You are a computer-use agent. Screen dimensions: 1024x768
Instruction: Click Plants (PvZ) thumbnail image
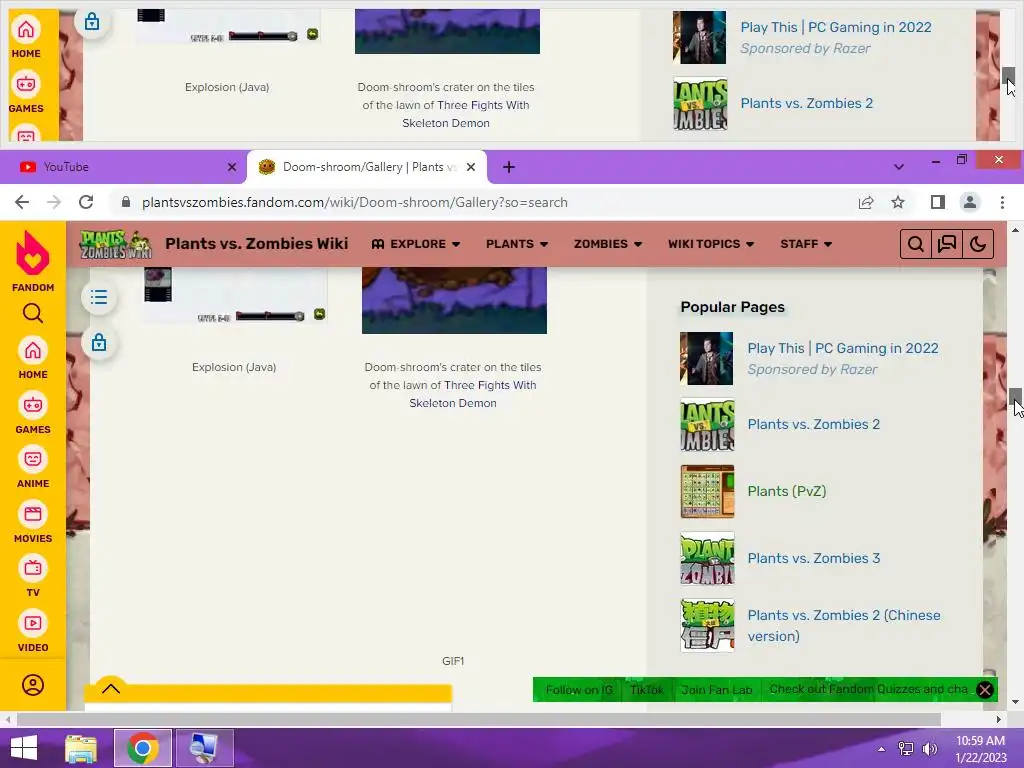[707, 491]
